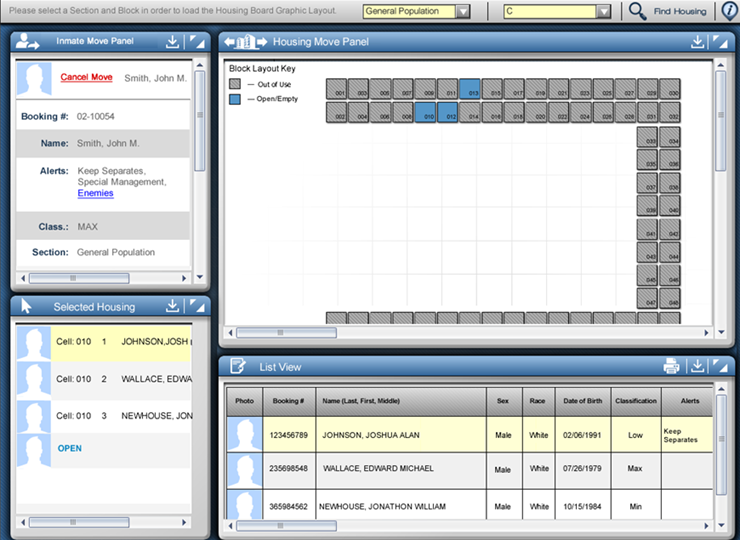Open the info icon in top bar
The image size is (740, 540).
[728, 11]
